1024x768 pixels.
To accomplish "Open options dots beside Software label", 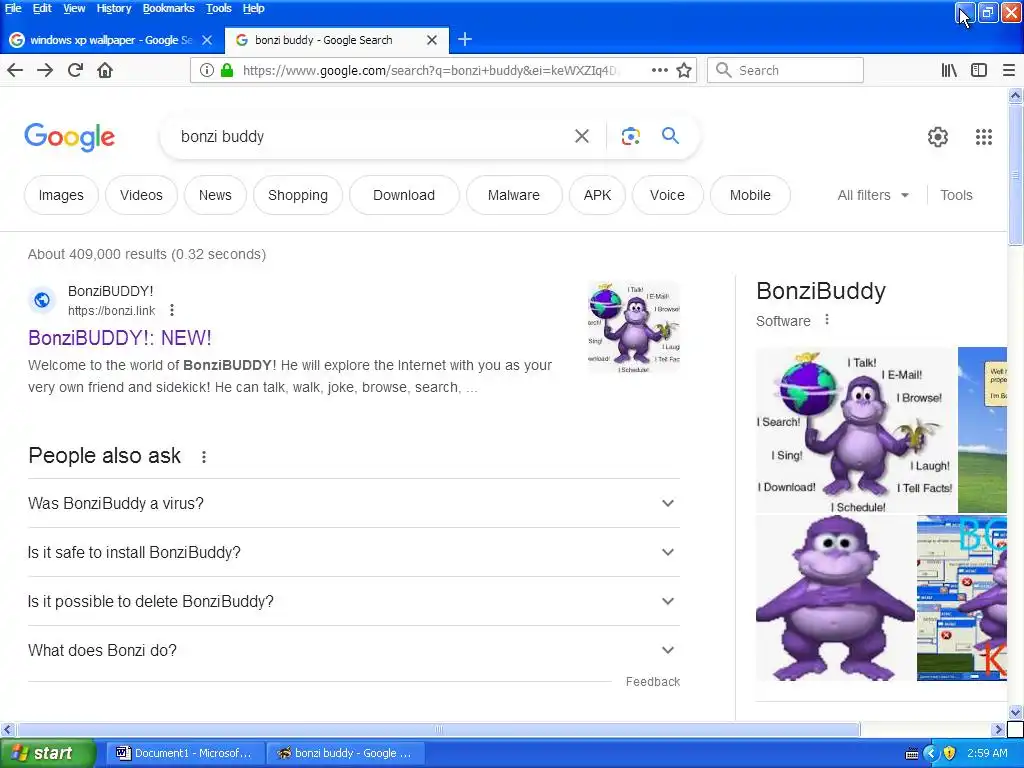I will [x=827, y=320].
